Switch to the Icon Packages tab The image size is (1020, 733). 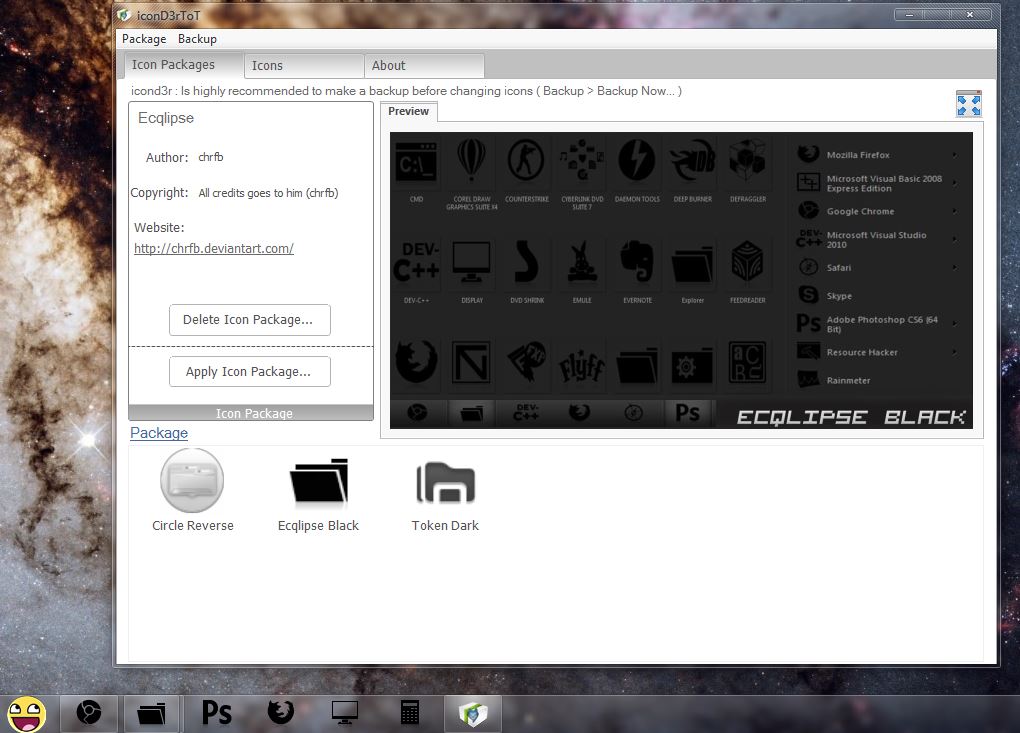click(183, 65)
